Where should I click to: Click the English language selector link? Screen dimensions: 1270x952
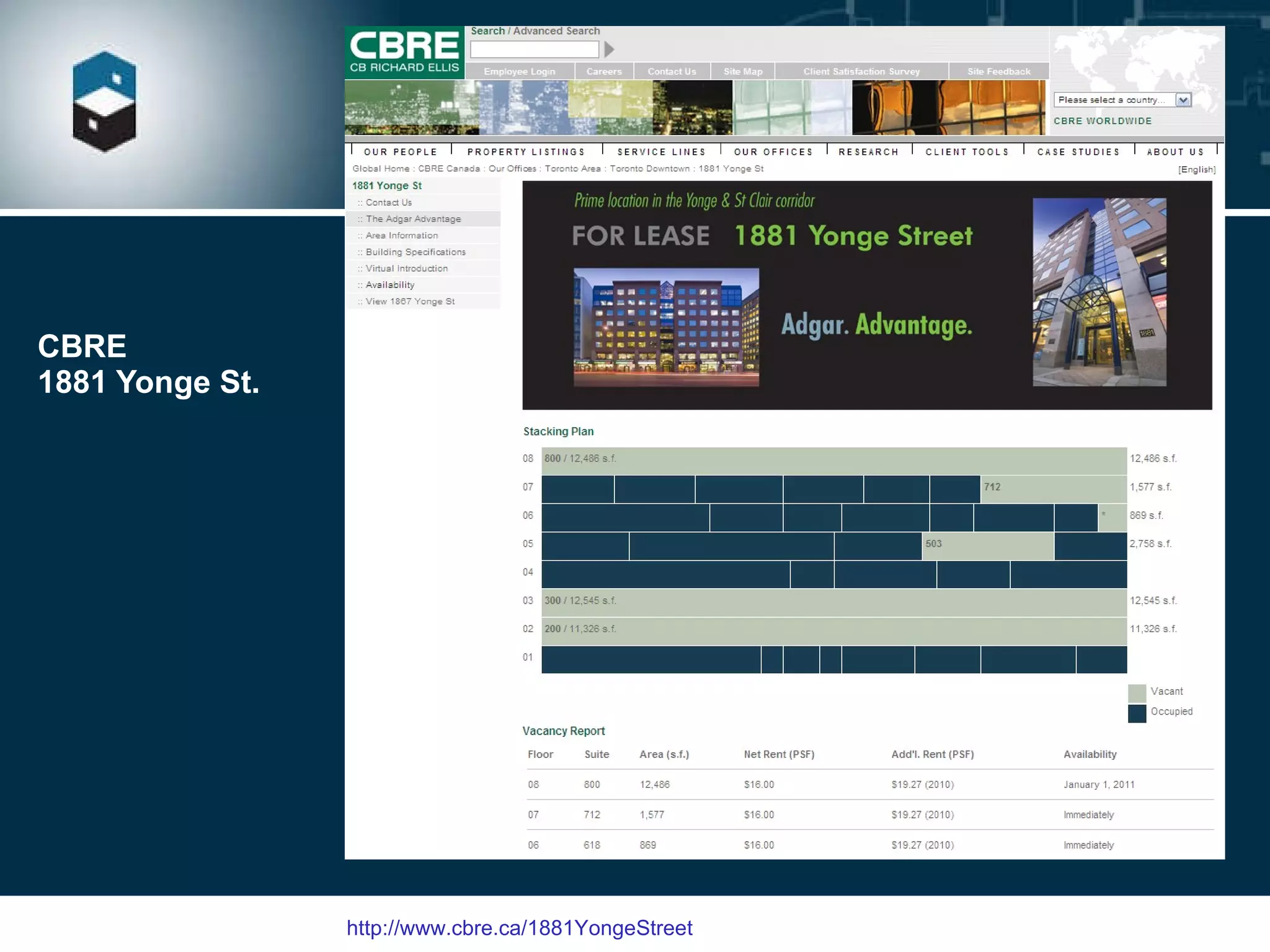[1196, 169]
